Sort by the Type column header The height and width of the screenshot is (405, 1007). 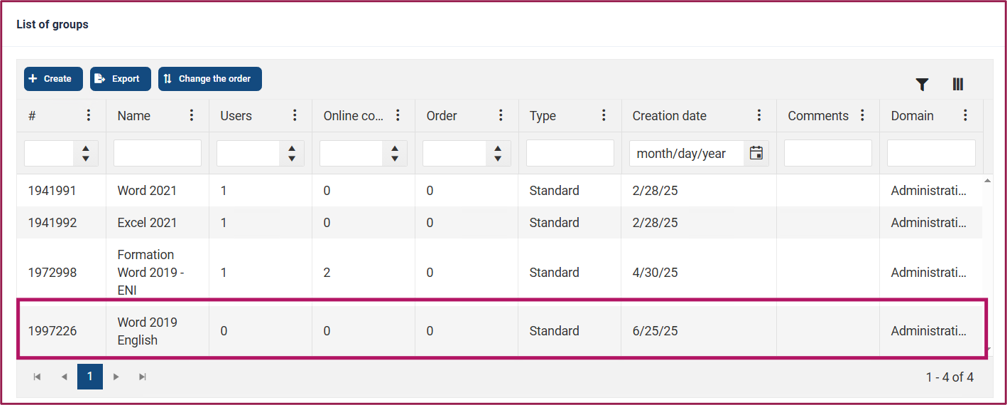pos(543,116)
